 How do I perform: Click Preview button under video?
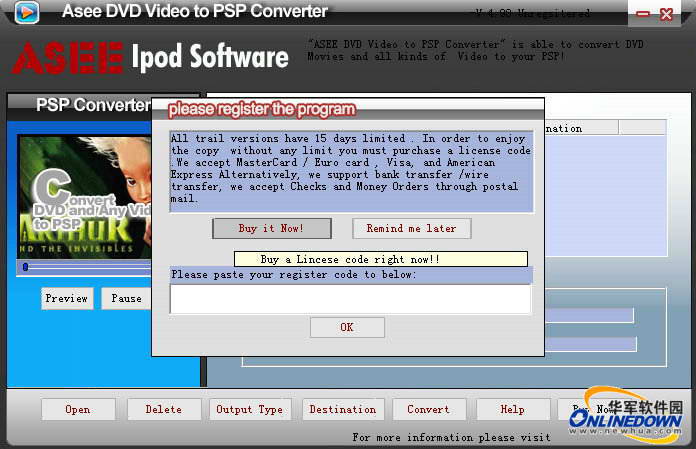67,298
